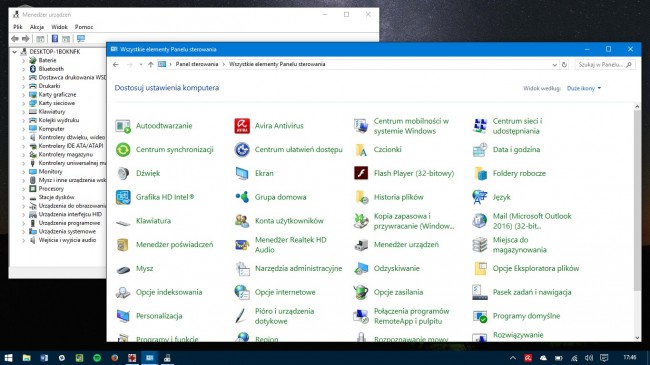Click the Device Manager help toolbar icon
Viewport: 650px width, 365px height.
click(55, 39)
